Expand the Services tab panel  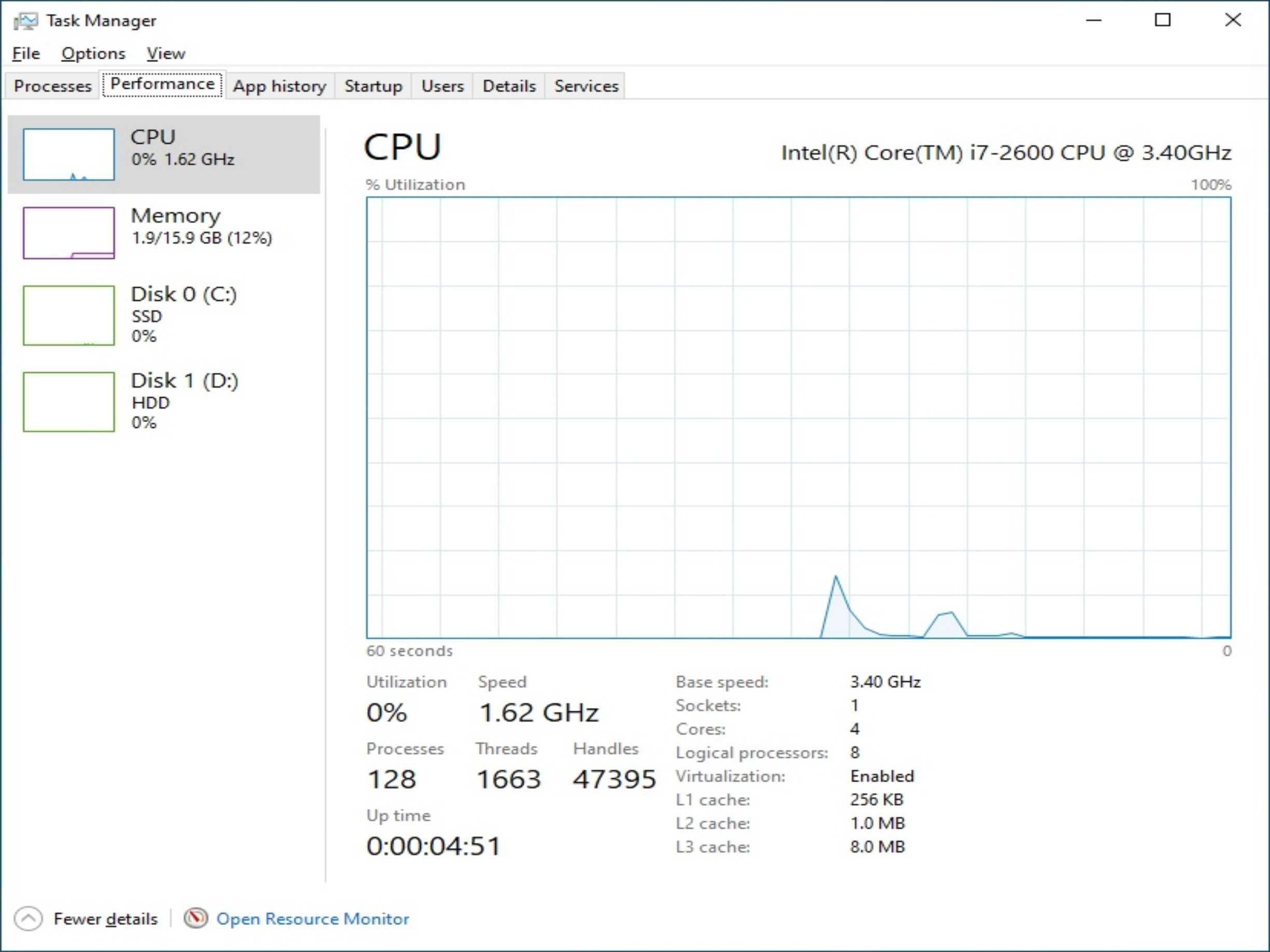click(x=585, y=86)
